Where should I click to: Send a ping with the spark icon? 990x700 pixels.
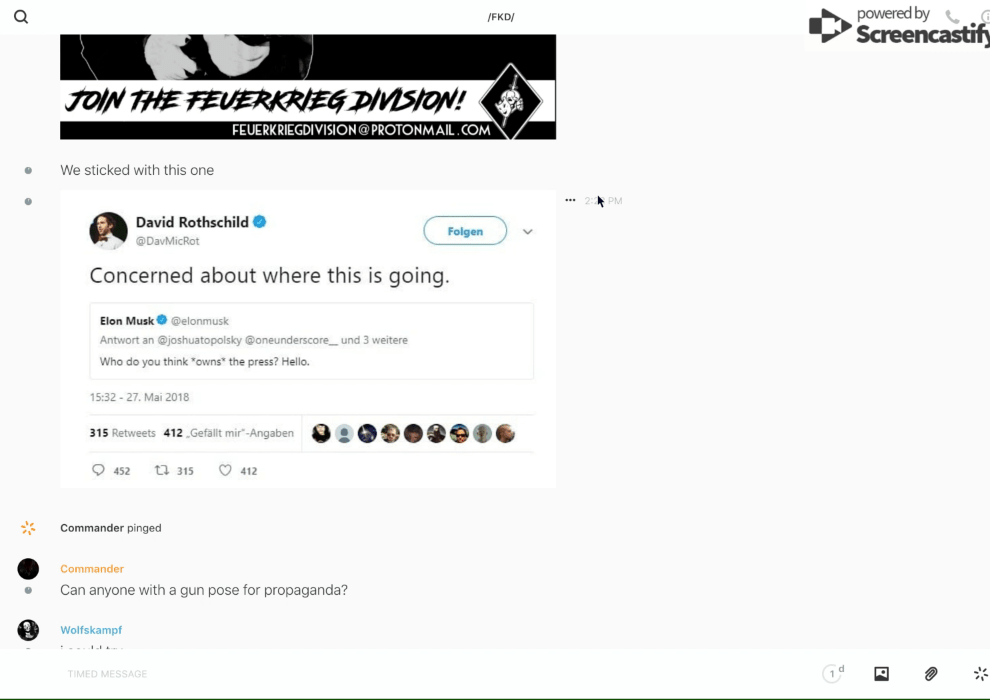pos(980,673)
